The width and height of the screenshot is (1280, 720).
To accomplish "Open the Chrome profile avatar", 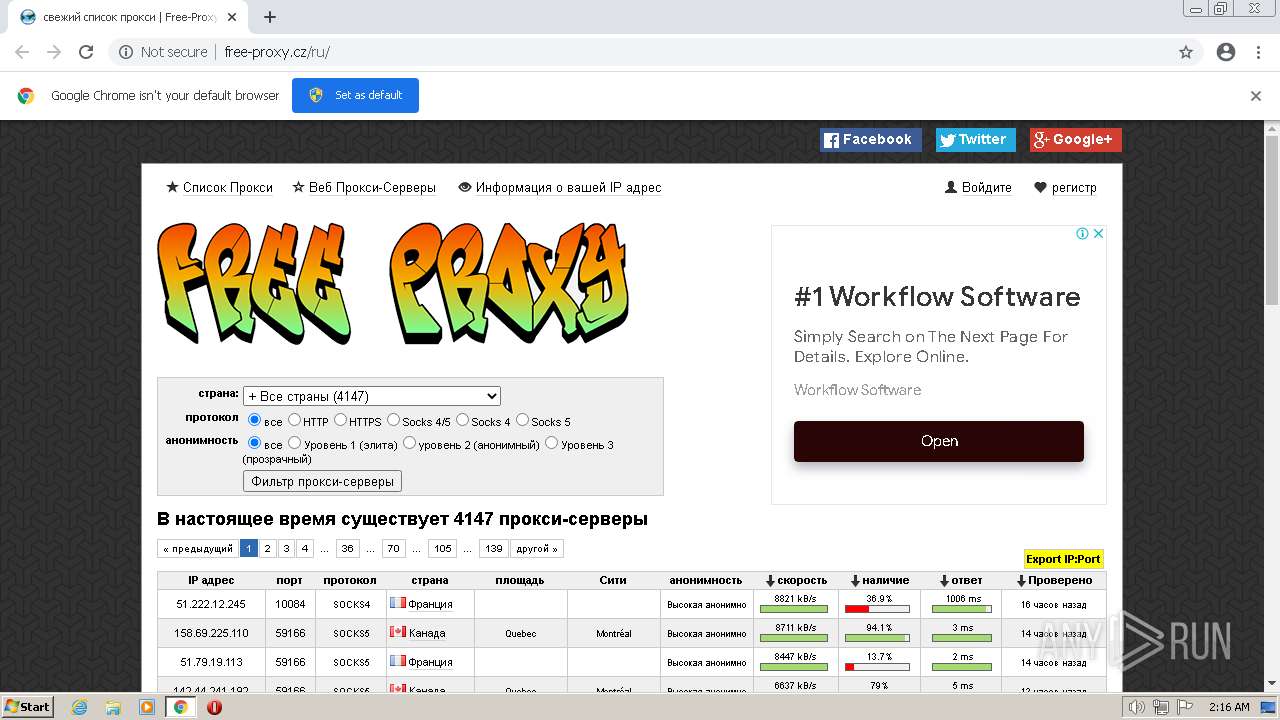I will click(x=1226, y=52).
